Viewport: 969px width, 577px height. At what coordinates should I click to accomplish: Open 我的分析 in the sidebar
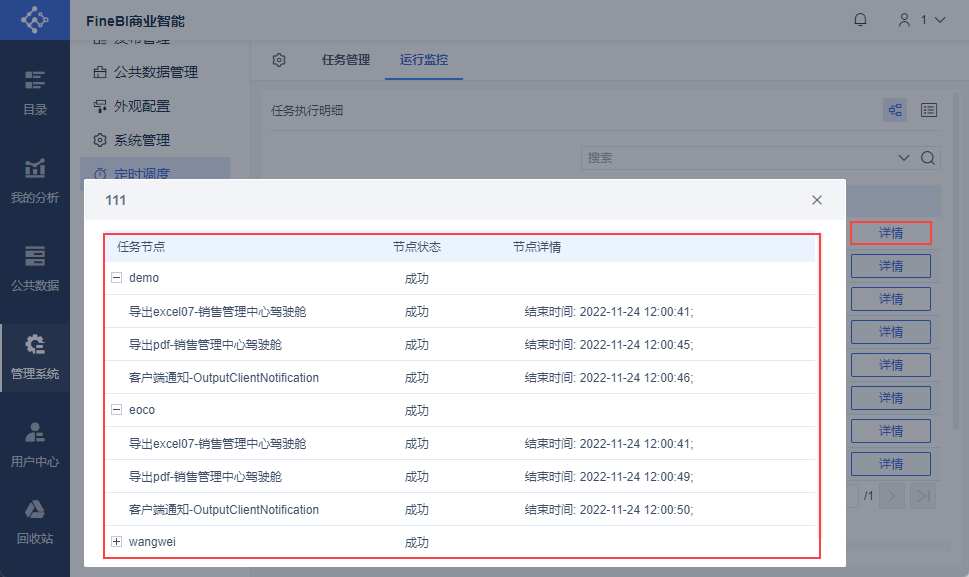35,182
